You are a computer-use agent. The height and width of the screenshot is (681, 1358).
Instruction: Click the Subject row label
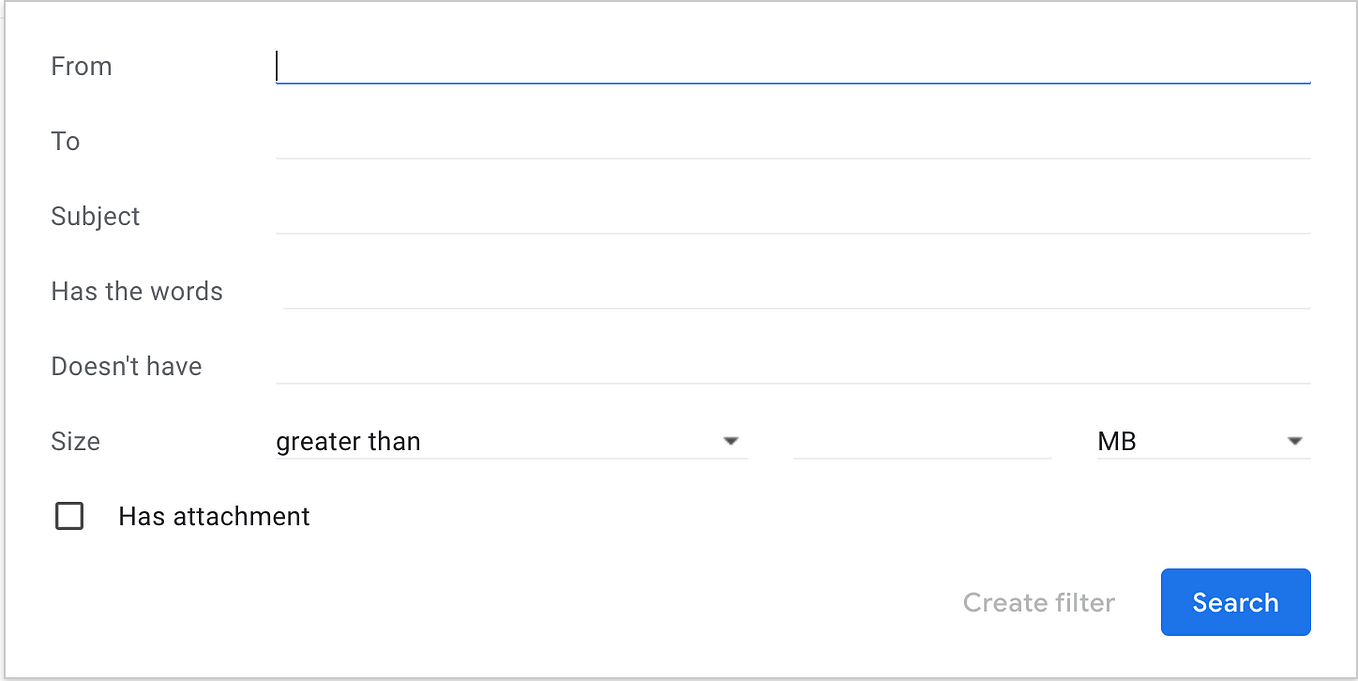point(95,215)
